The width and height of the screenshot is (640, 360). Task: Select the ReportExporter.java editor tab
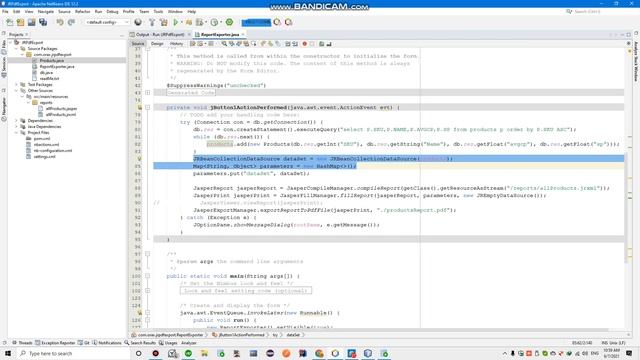click(x=220, y=35)
